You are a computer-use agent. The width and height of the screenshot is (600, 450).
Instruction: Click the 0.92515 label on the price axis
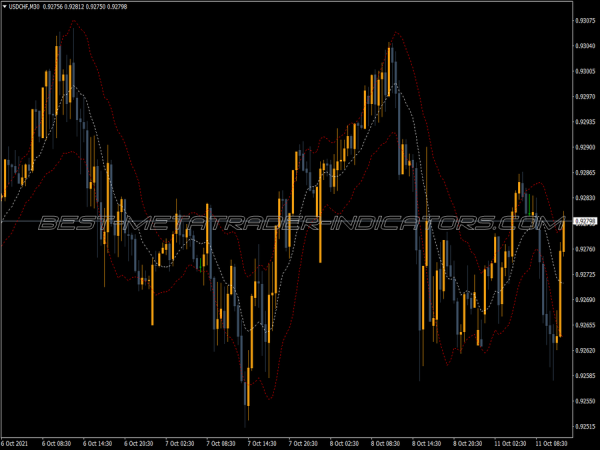(584, 426)
